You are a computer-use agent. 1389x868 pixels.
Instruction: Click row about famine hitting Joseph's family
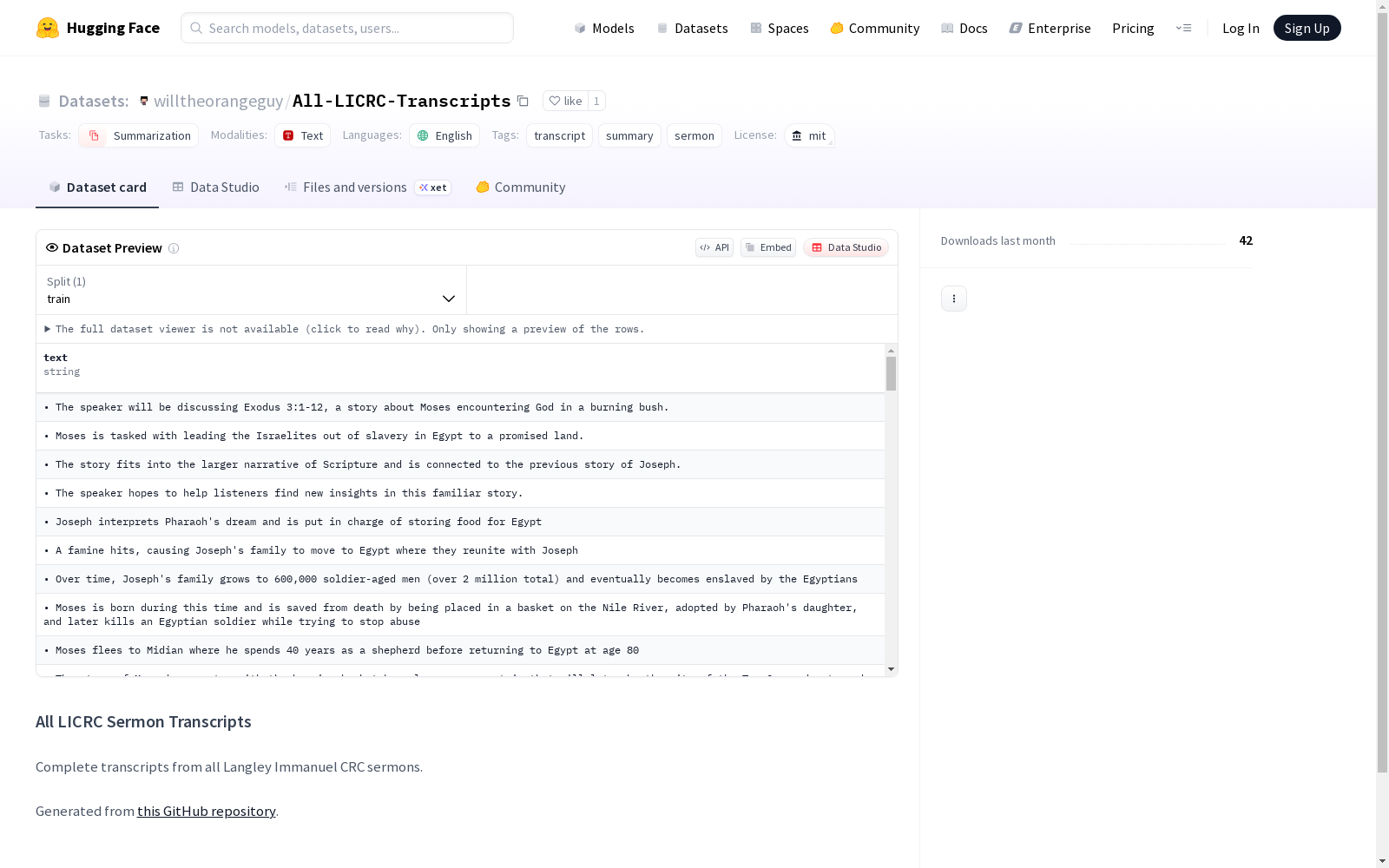point(460,550)
